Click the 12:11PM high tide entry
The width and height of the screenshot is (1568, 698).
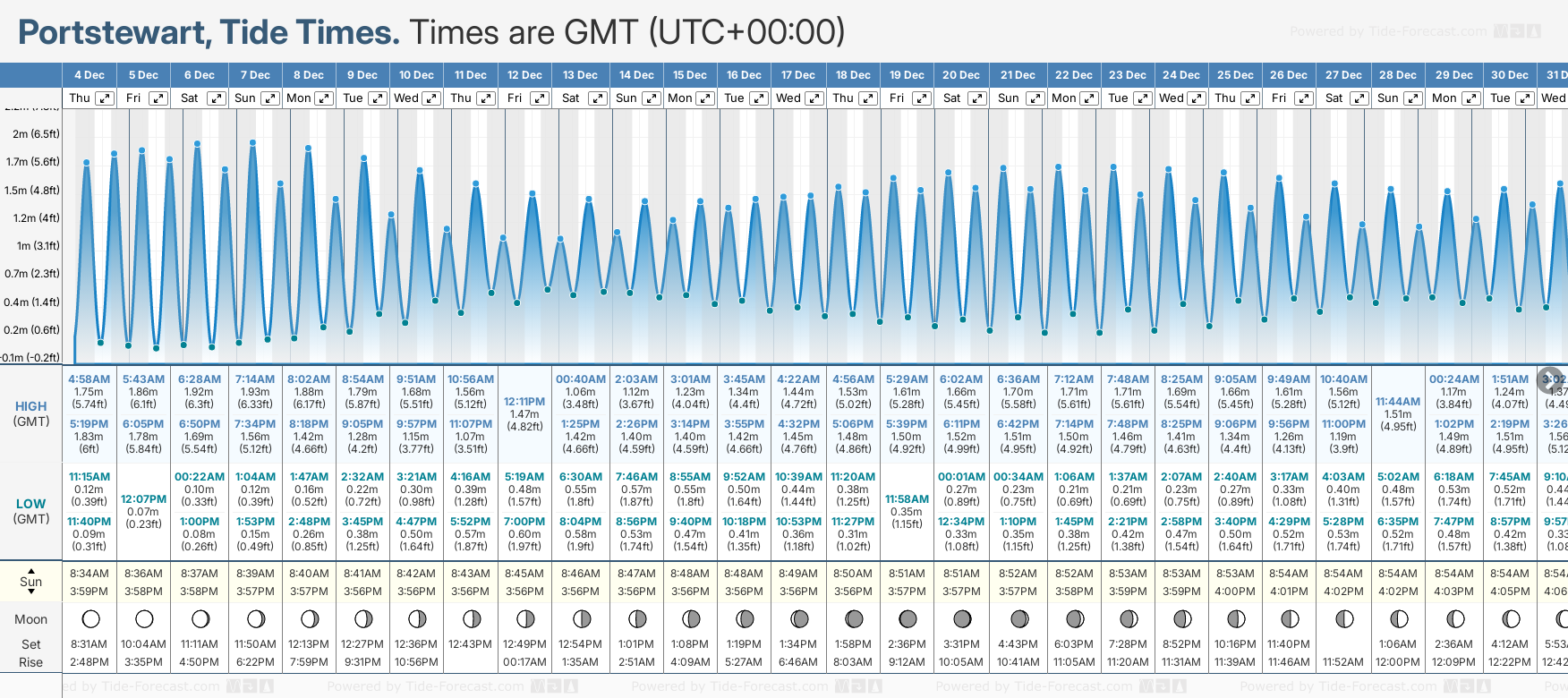pyautogui.click(x=524, y=402)
